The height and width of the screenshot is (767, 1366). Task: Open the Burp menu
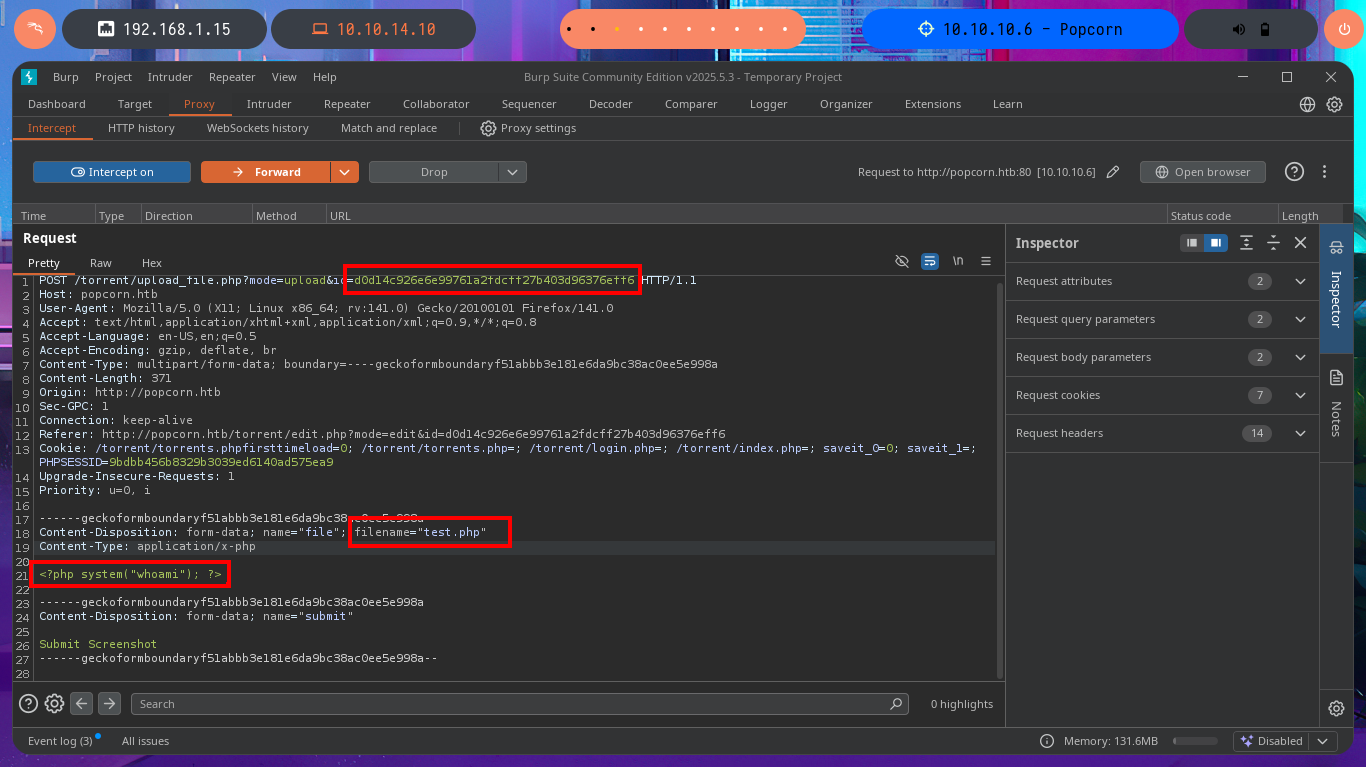point(66,77)
